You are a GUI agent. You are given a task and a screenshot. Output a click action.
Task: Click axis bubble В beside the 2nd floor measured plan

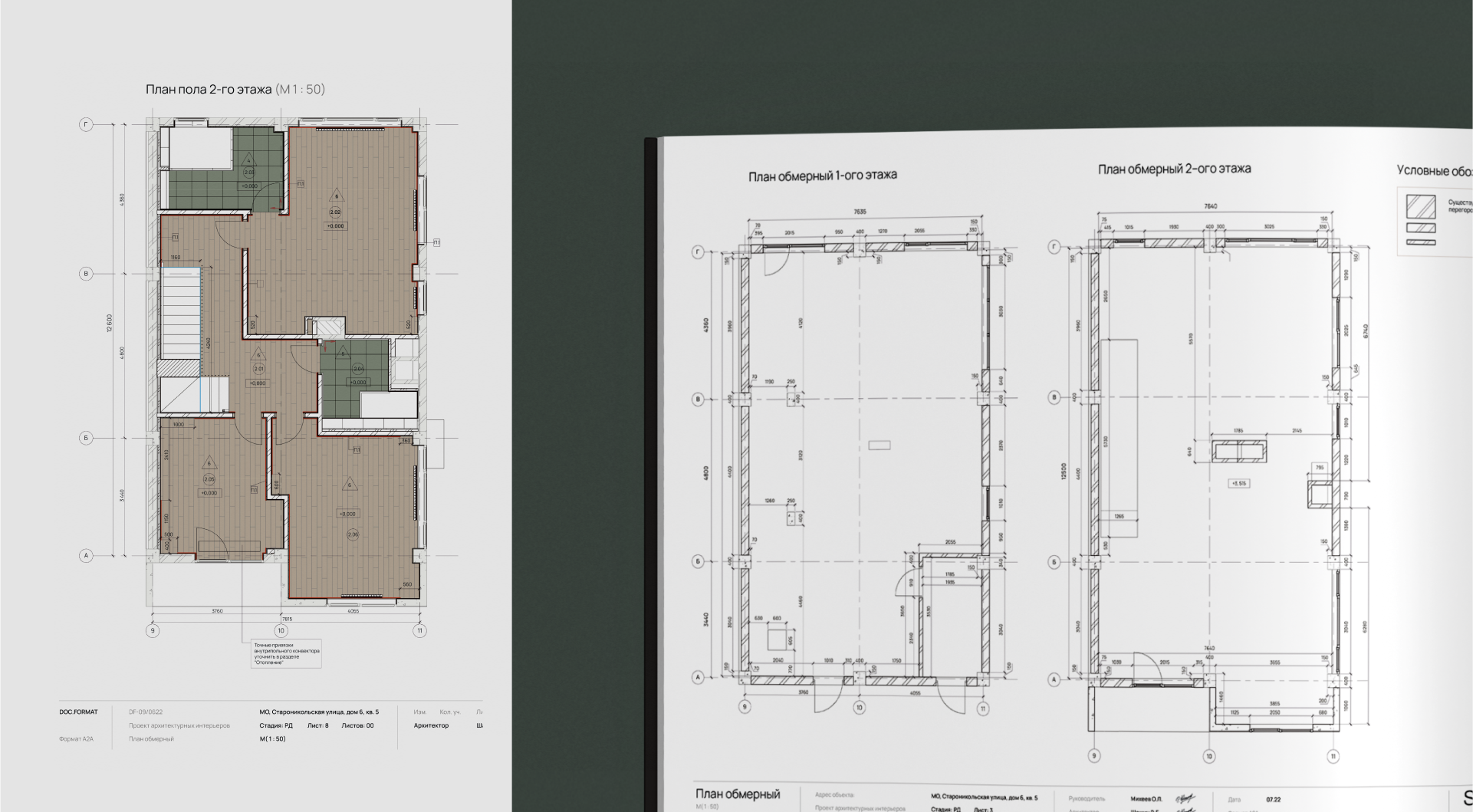(x=1054, y=397)
